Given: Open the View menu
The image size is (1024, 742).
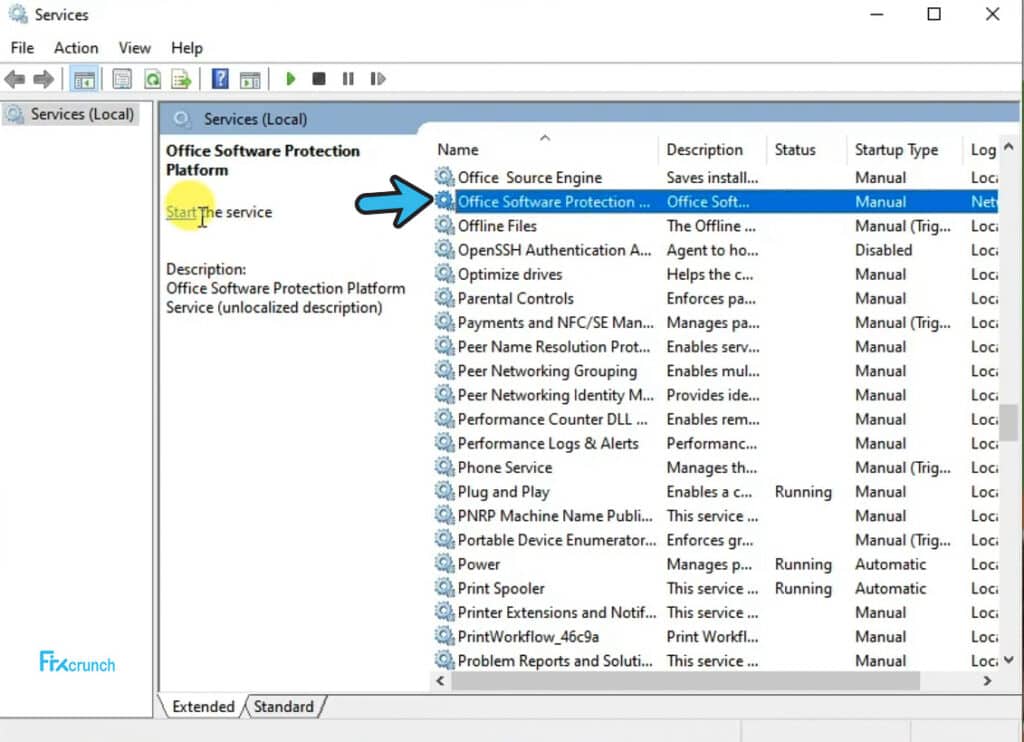Looking at the screenshot, I should point(135,48).
